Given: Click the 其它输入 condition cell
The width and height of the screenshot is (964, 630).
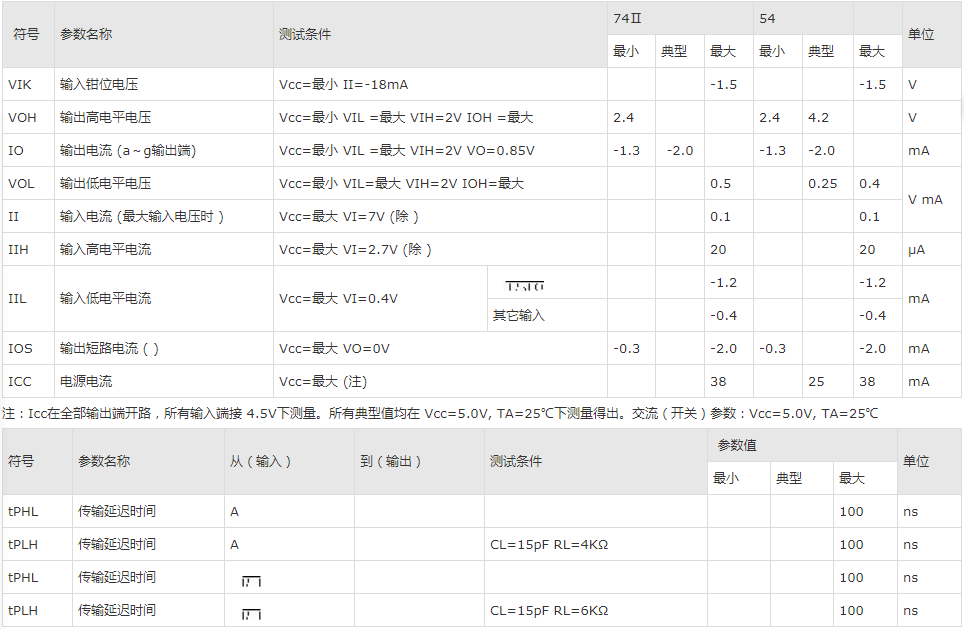Looking at the screenshot, I should pyautogui.click(x=519, y=315).
